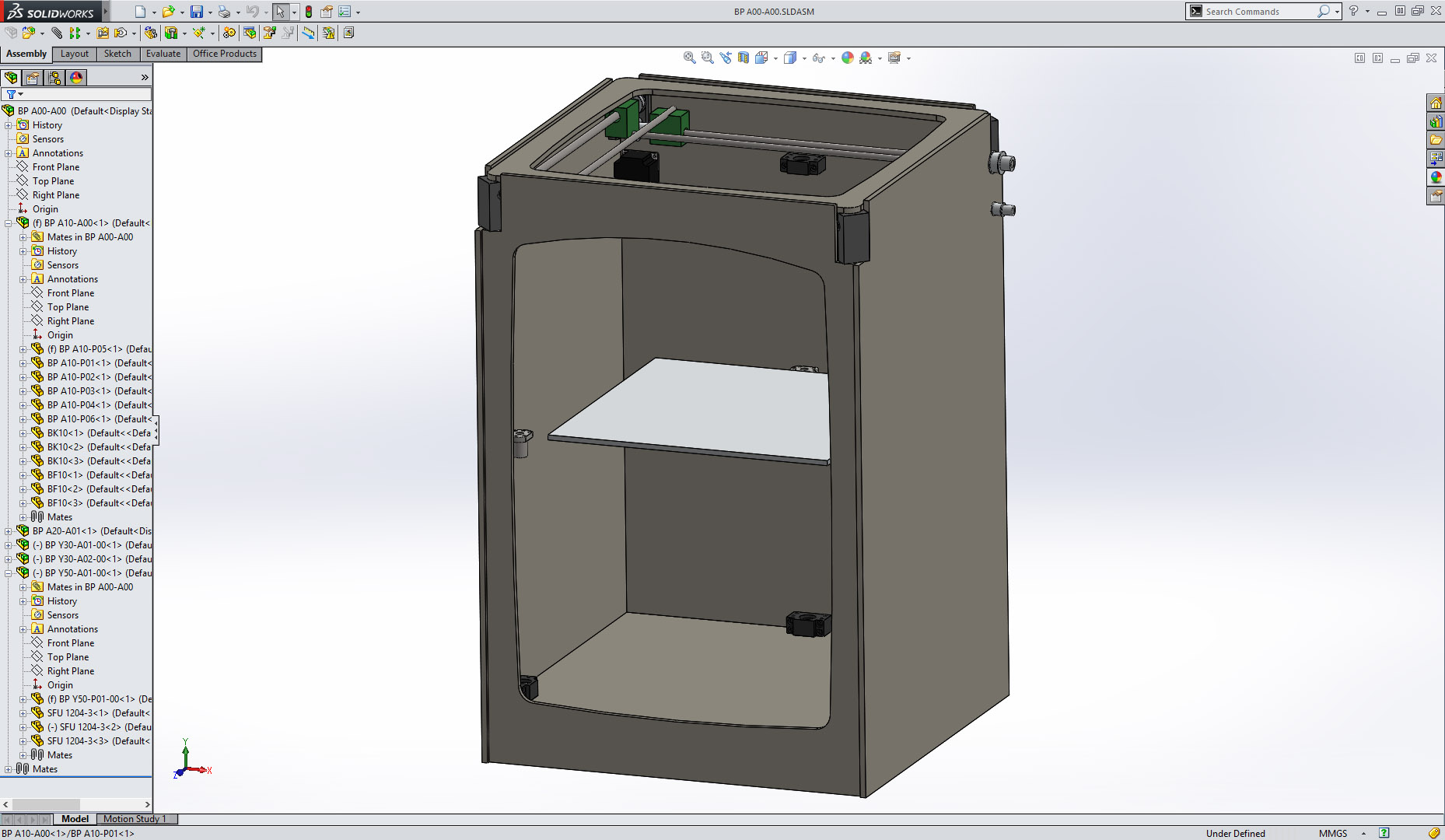This screenshot has height=840, width=1445.
Task: Click the Print icon
Action: click(x=224, y=12)
